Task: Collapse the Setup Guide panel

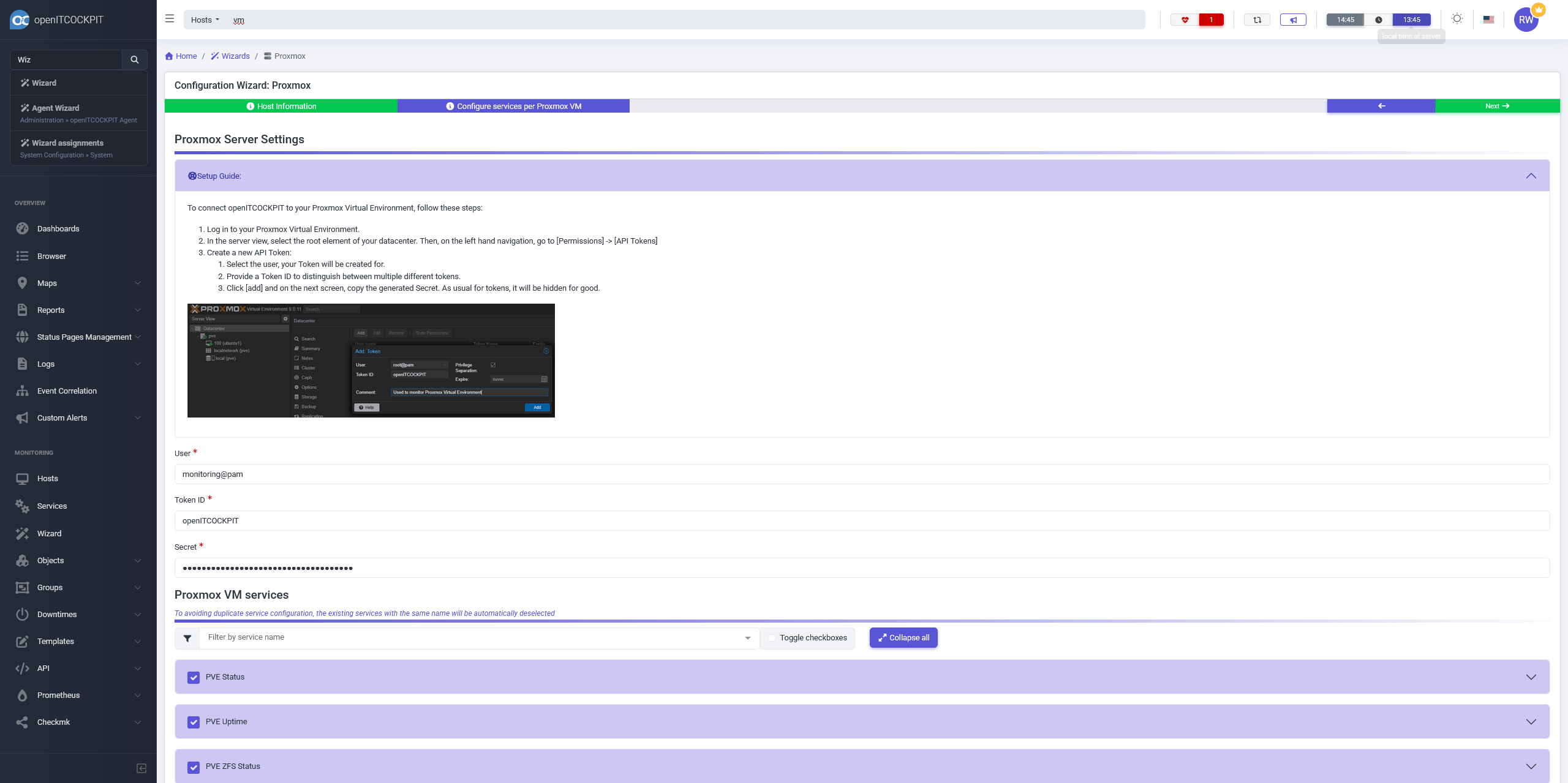Action: (1531, 176)
